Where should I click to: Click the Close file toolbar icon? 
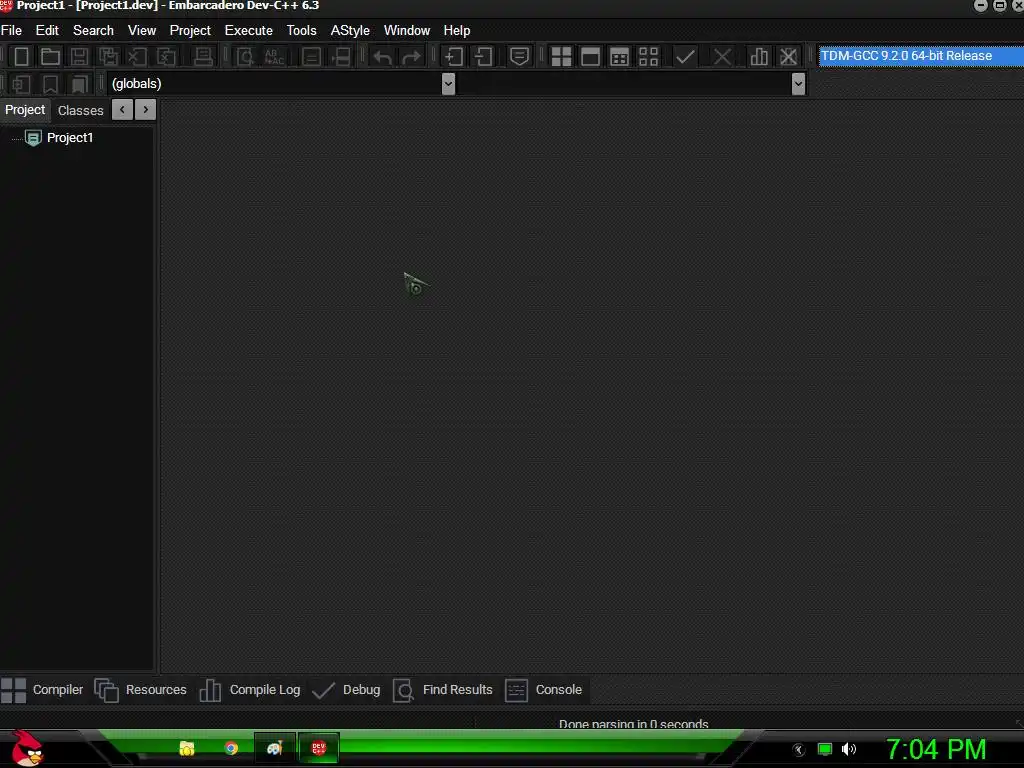pyautogui.click(x=137, y=56)
